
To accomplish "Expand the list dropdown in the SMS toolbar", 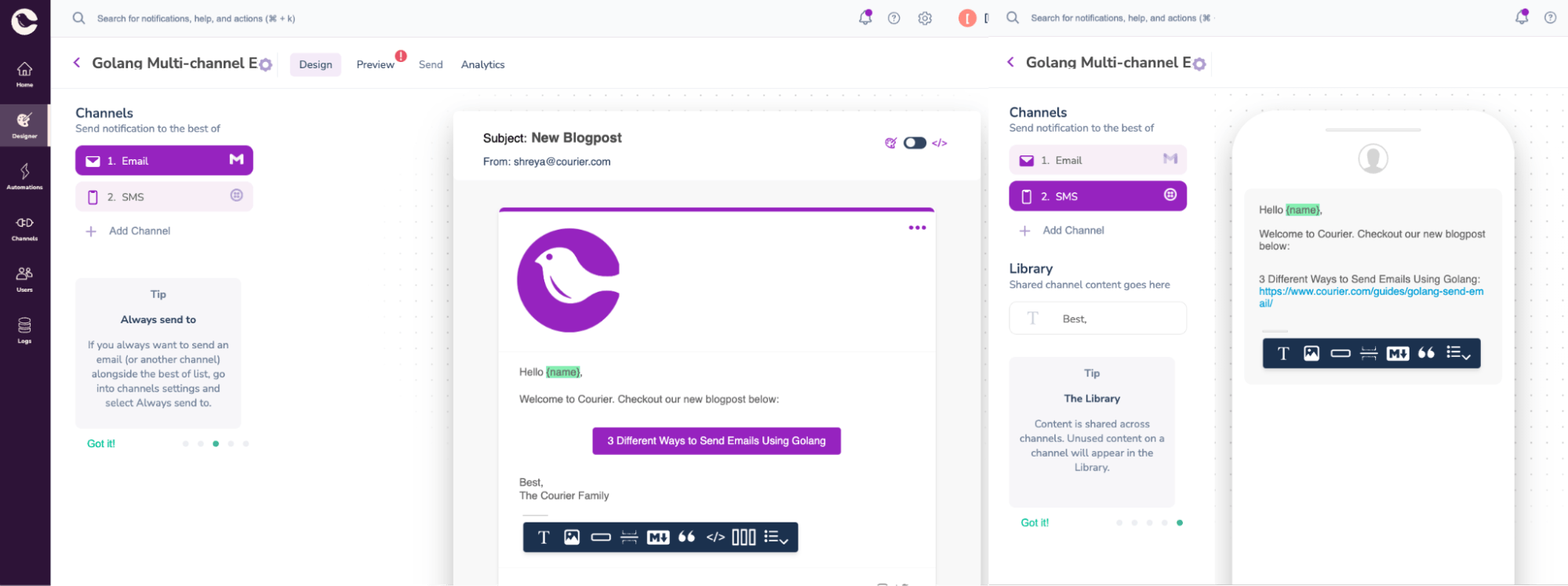I will pyautogui.click(x=1458, y=353).
